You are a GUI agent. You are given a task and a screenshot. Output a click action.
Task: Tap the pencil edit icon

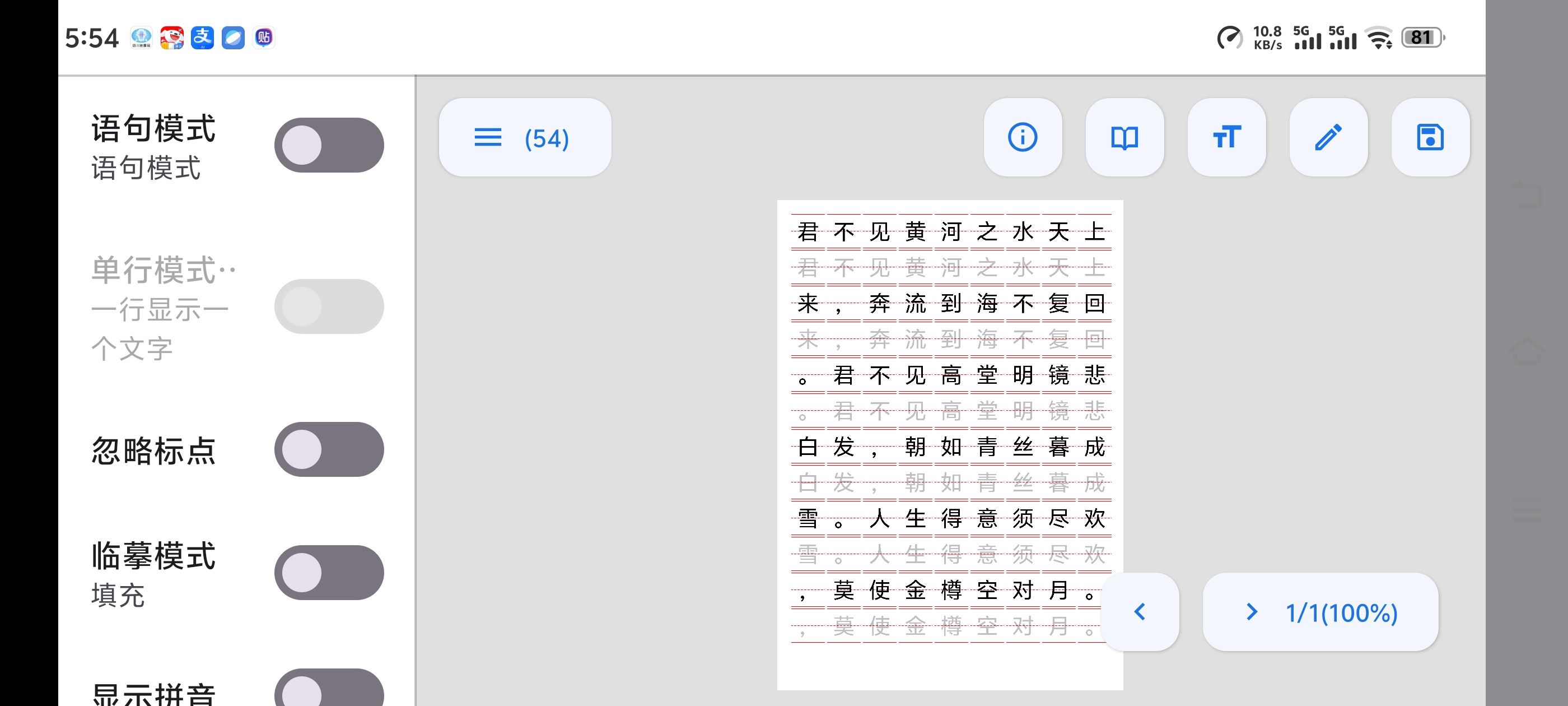(1328, 138)
